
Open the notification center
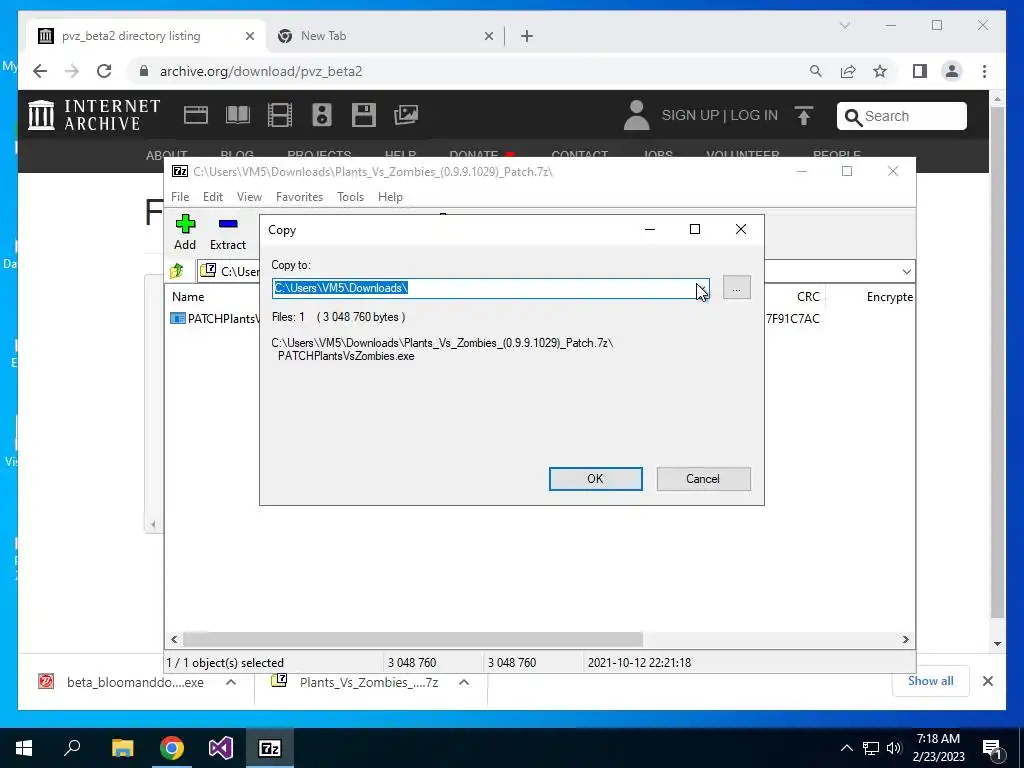(x=992, y=748)
